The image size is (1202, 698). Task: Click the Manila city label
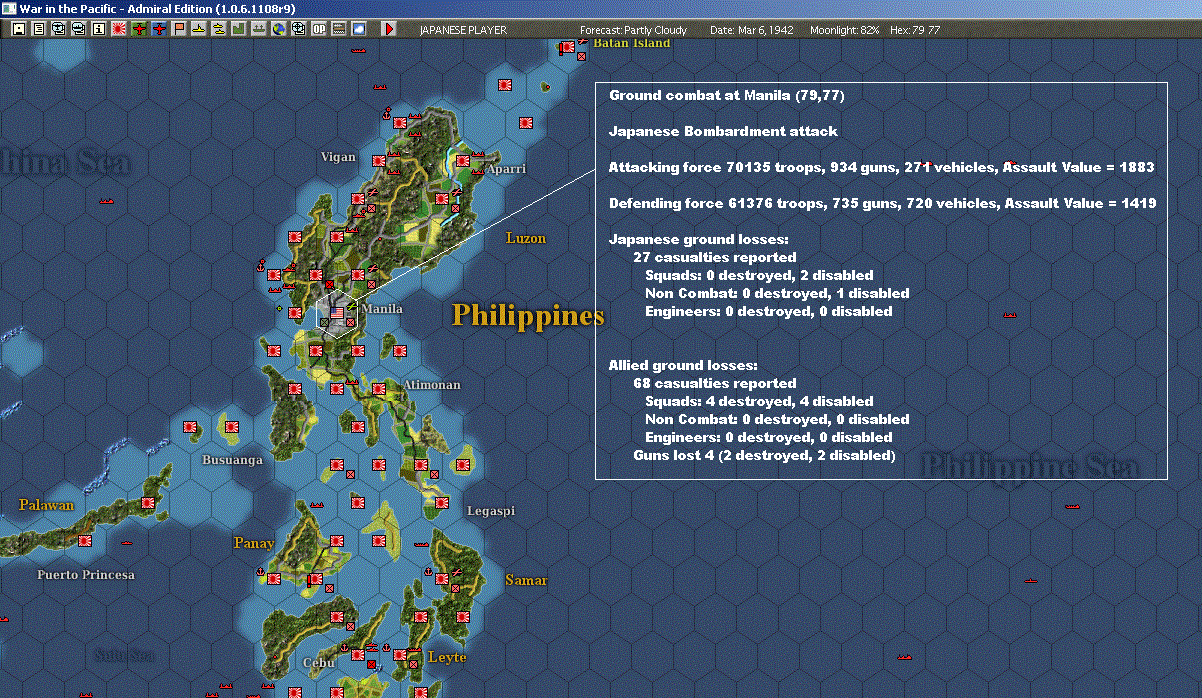pyautogui.click(x=383, y=309)
